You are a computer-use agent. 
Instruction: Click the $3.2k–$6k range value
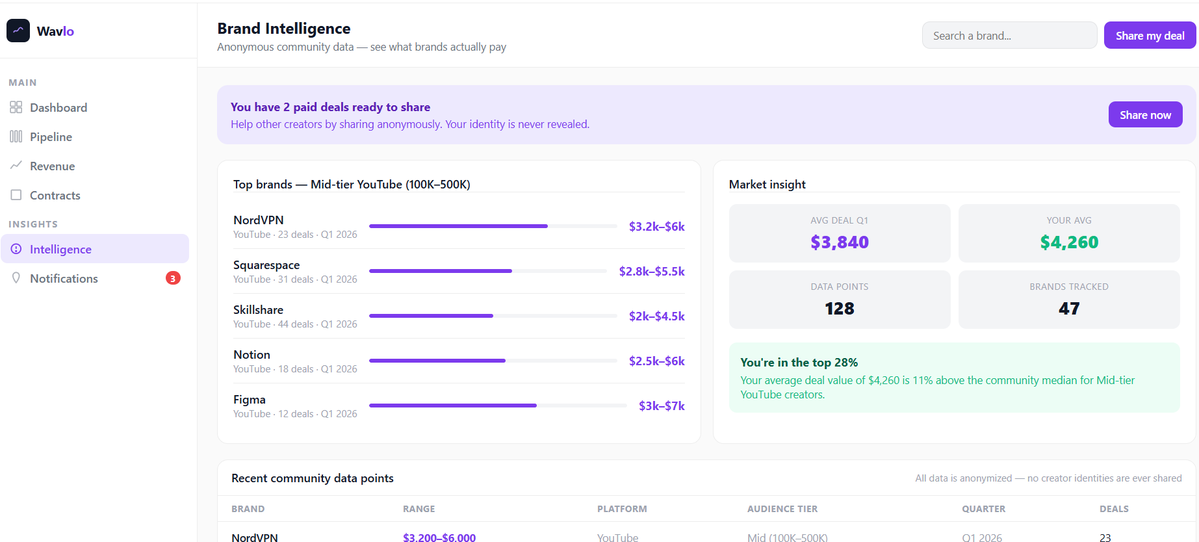pos(657,226)
